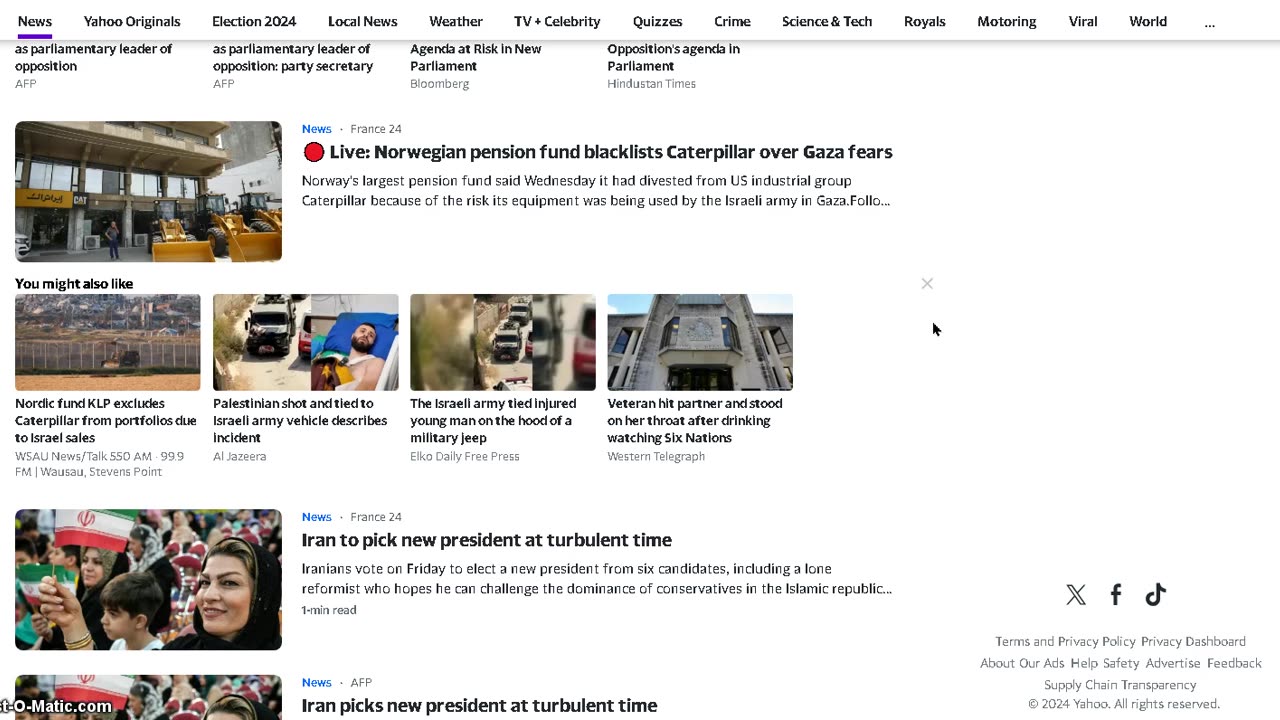This screenshot has height=720, width=1280.
Task: Open 'Iran to pick new president' headline
Action: 487,540
